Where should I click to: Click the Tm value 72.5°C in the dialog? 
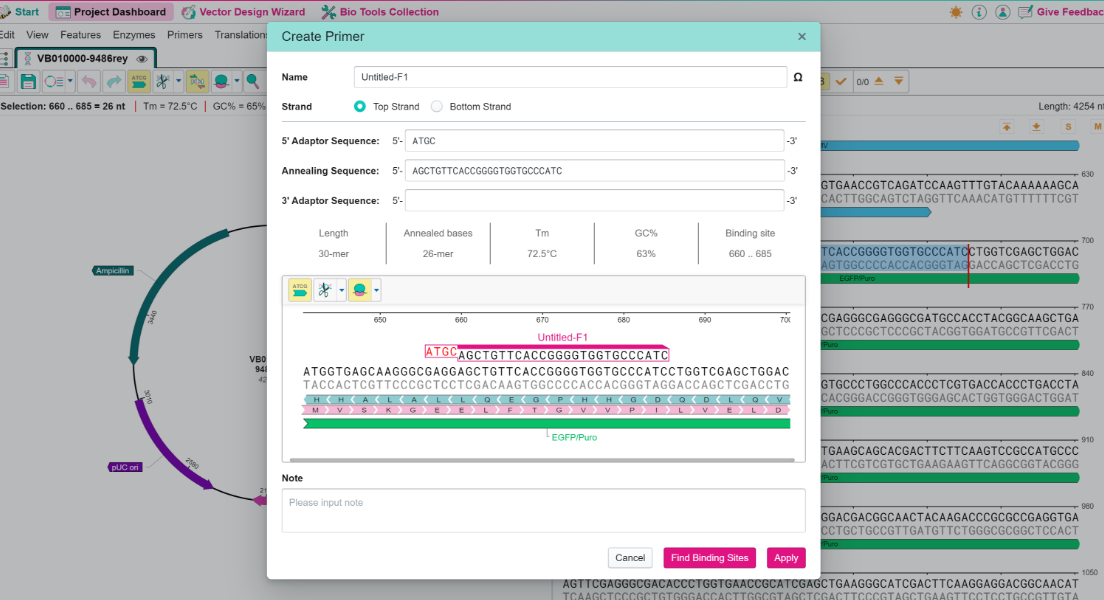point(541,254)
